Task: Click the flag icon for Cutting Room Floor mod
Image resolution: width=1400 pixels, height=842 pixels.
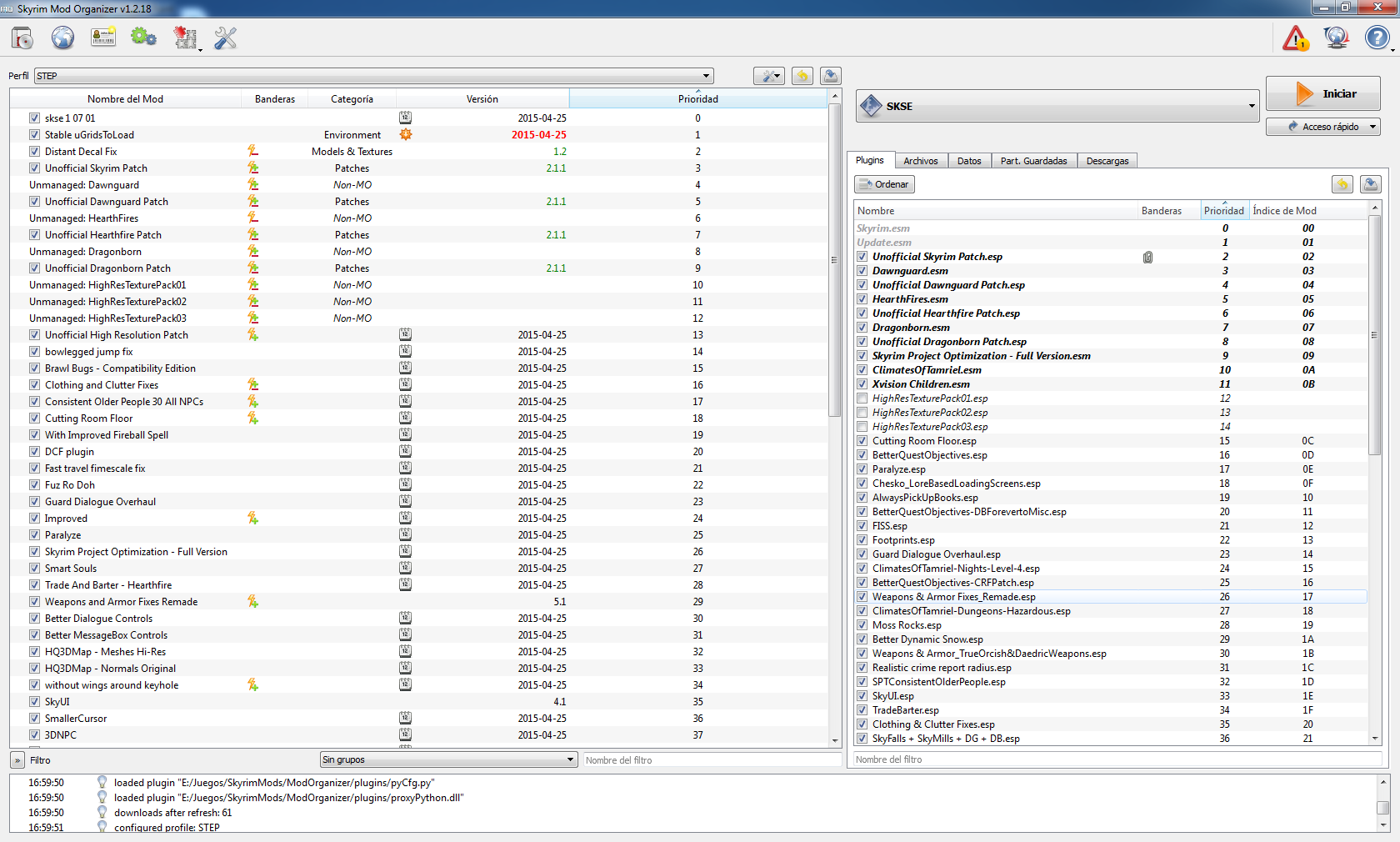Action: [x=252, y=418]
